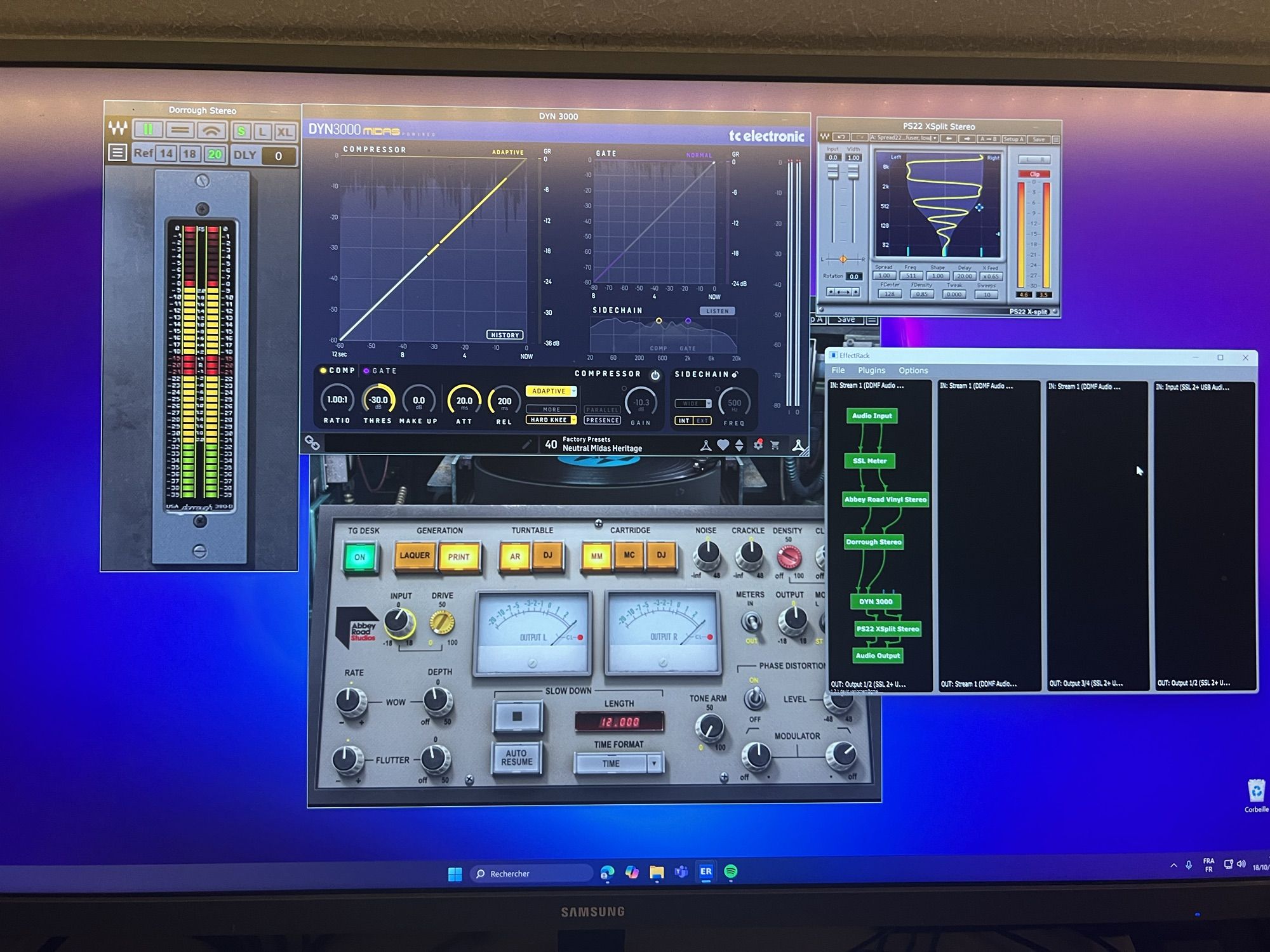The width and height of the screenshot is (1270, 952).
Task: Open the Dorrough Stereo hamburger menu
Action: click(118, 154)
